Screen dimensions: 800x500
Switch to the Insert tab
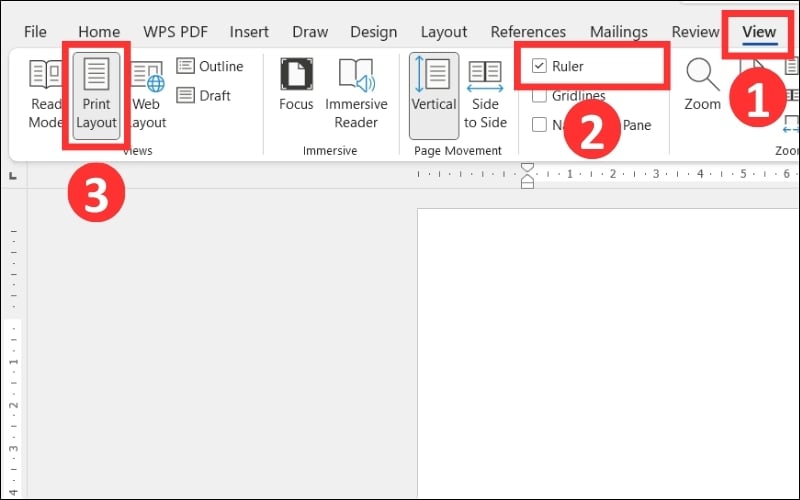tap(249, 32)
